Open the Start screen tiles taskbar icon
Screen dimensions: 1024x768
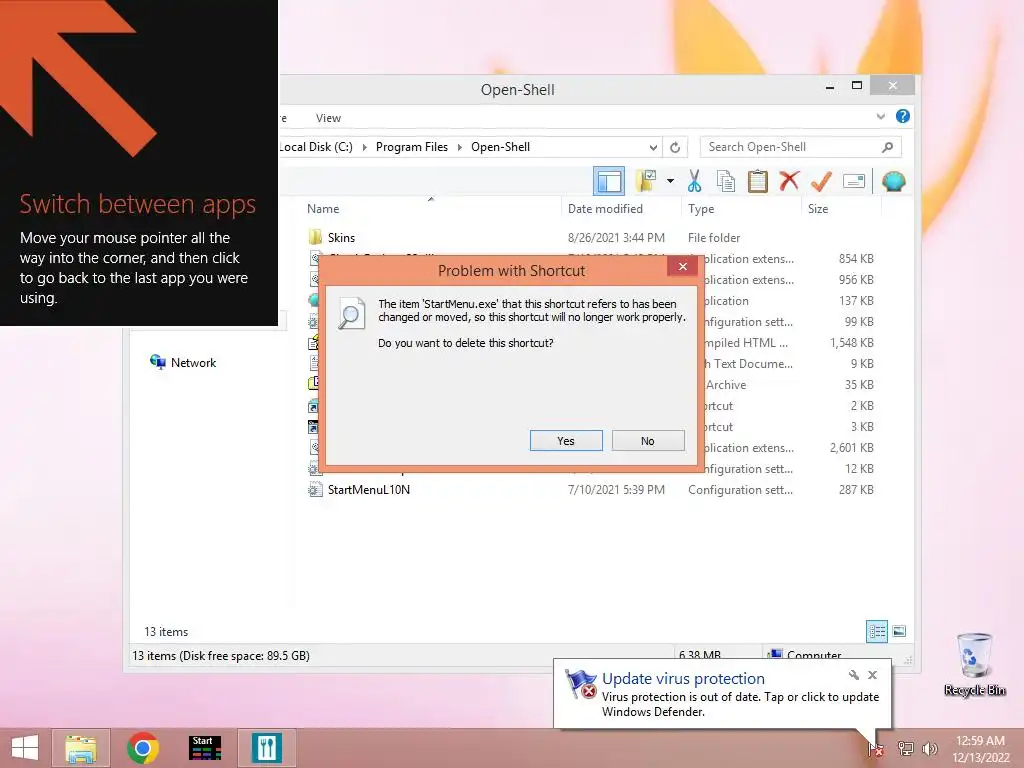pyautogui.click(x=204, y=748)
